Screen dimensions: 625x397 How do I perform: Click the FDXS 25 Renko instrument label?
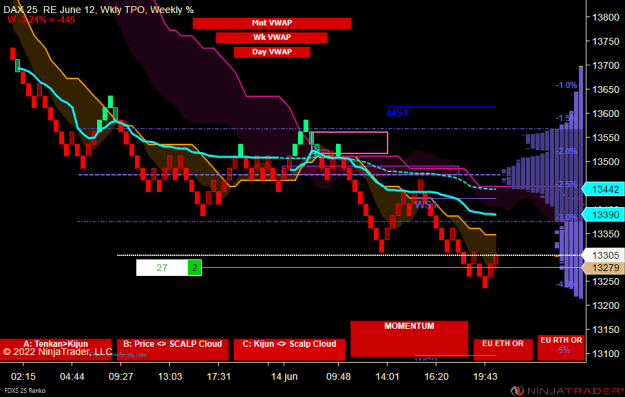click(24, 391)
